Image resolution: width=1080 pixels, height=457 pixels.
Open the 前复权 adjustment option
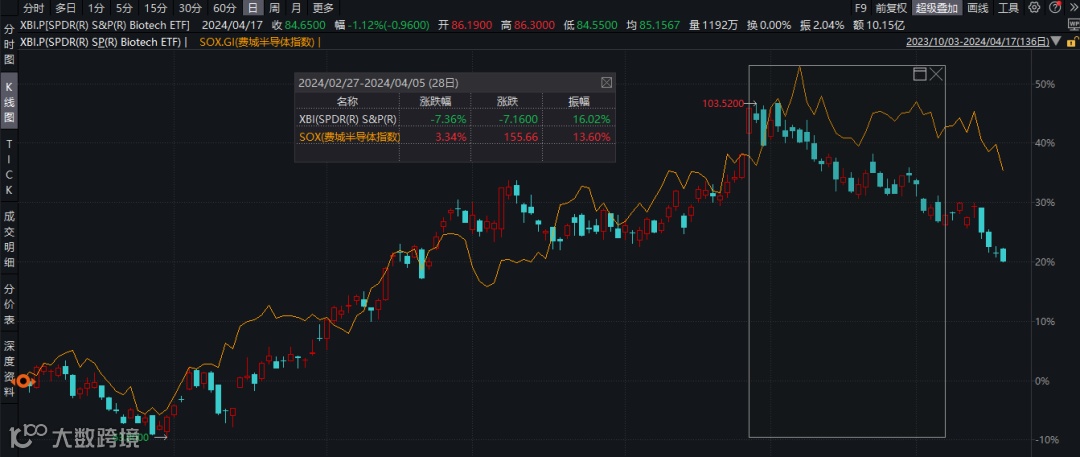[891, 8]
